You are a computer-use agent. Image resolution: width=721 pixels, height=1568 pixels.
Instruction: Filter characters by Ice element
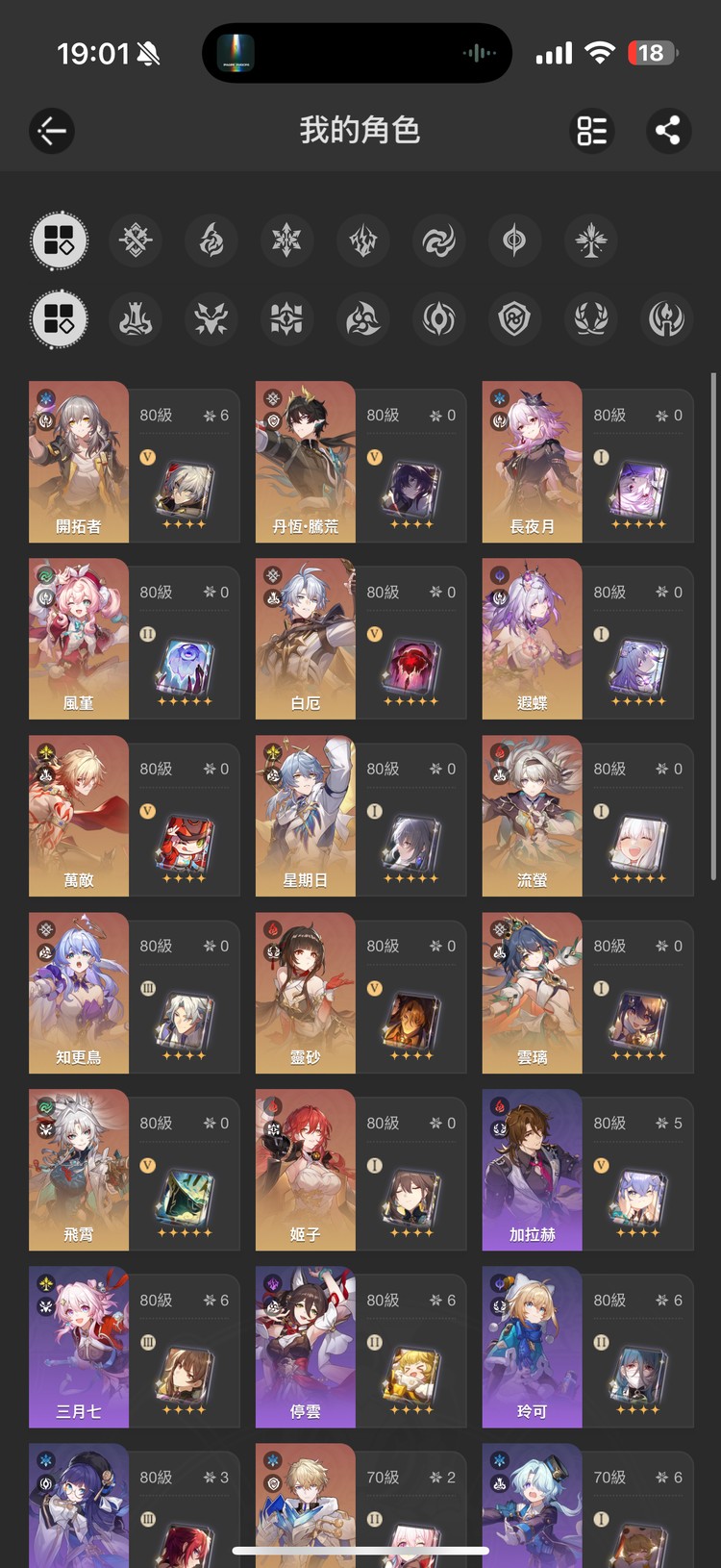(287, 240)
